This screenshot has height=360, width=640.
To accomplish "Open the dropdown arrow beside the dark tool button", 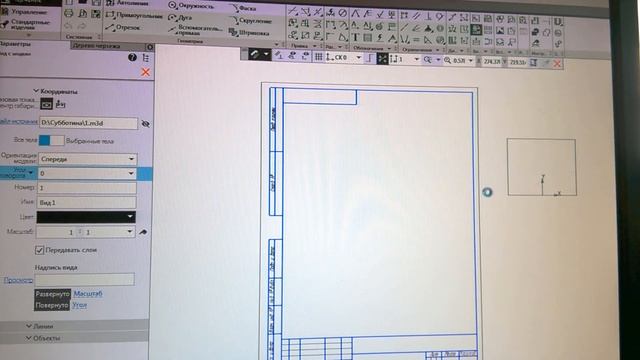I will tap(266, 54).
